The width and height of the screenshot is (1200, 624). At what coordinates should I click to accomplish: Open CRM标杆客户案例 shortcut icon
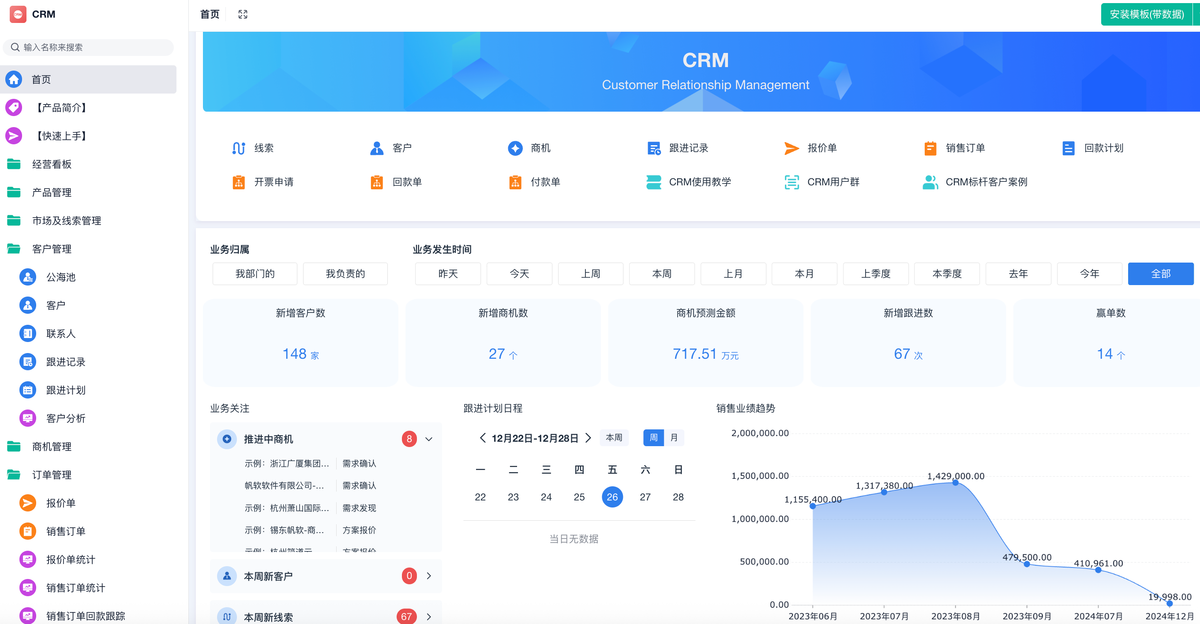[x=930, y=182]
